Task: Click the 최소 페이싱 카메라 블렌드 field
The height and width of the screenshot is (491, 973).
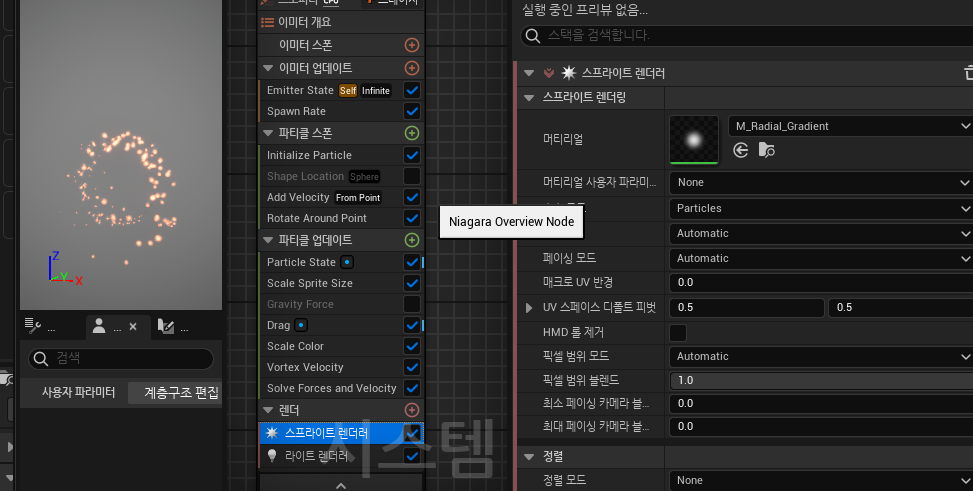Action: coord(821,403)
